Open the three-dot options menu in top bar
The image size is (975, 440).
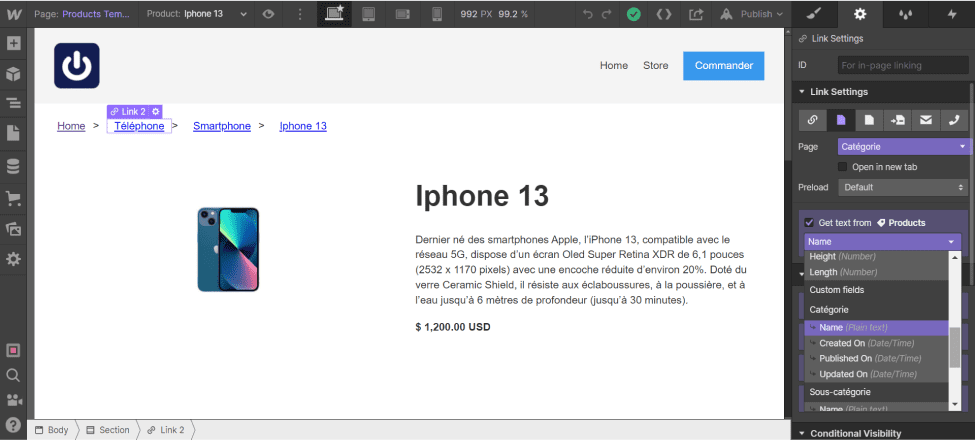pos(300,14)
